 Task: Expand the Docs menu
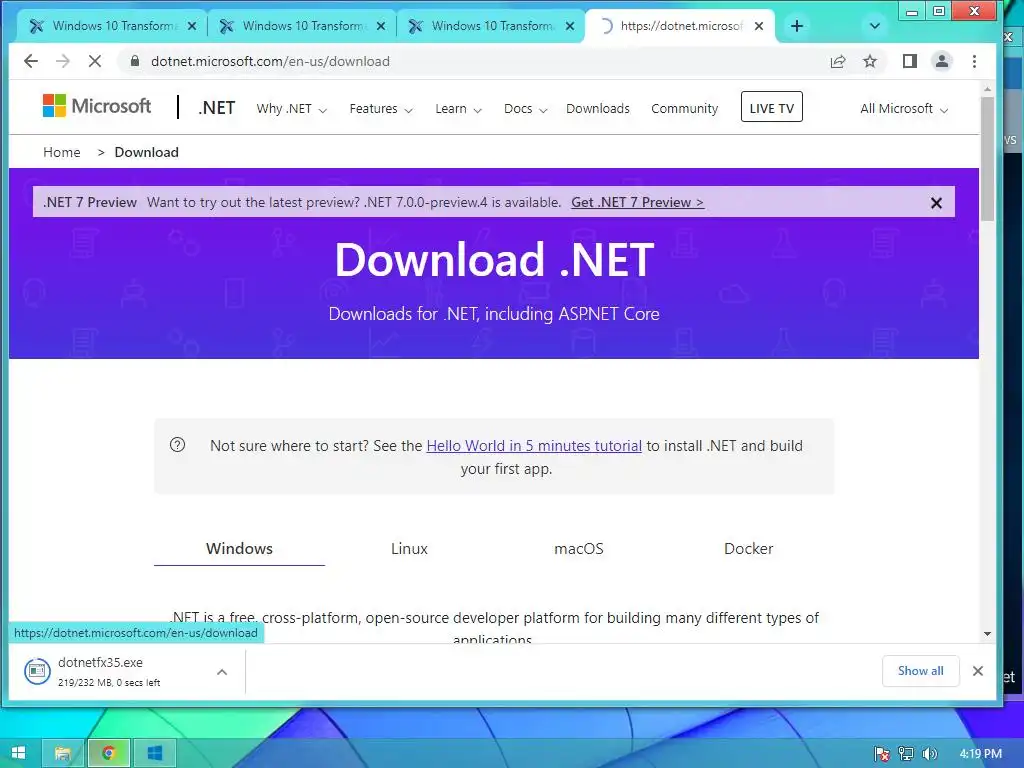point(525,108)
